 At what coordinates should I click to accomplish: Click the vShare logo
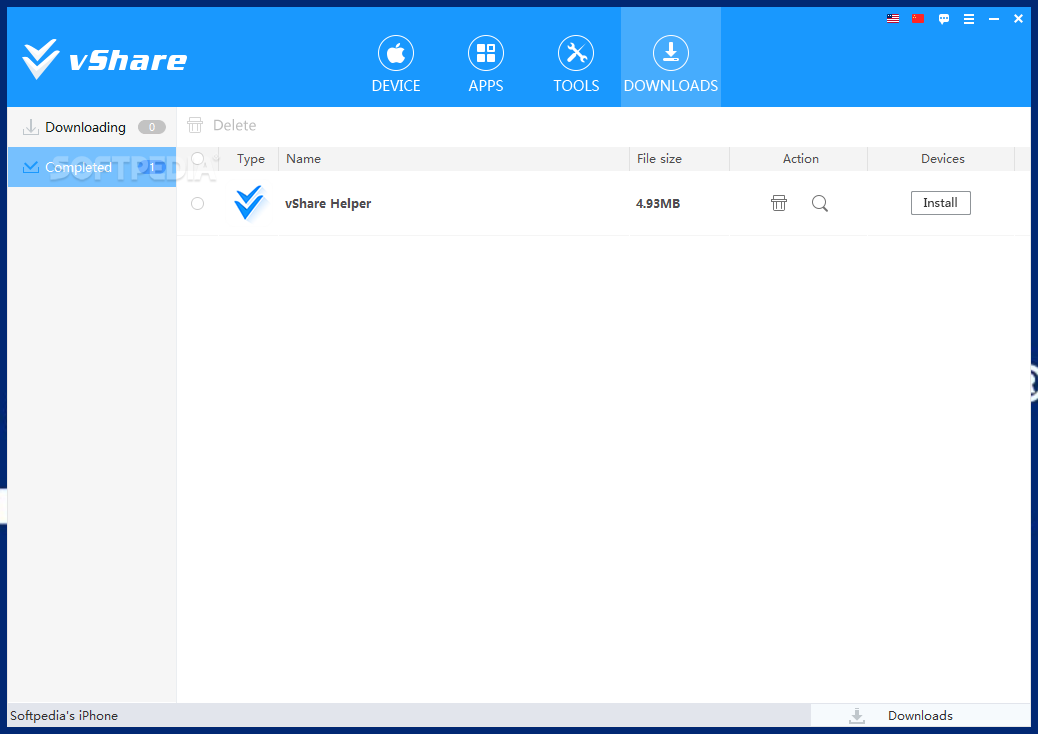coord(105,60)
